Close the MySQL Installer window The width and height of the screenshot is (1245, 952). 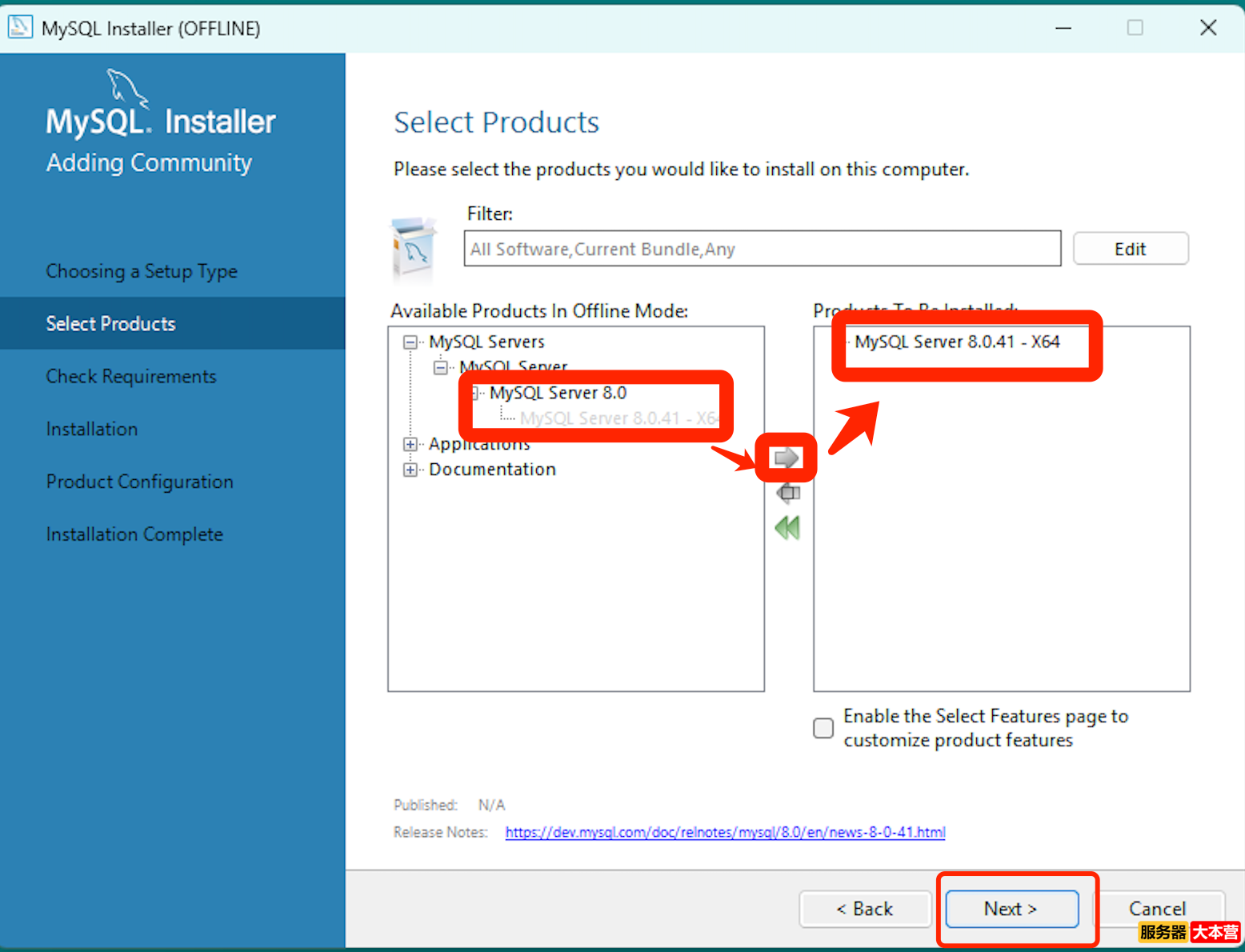coord(1208,28)
